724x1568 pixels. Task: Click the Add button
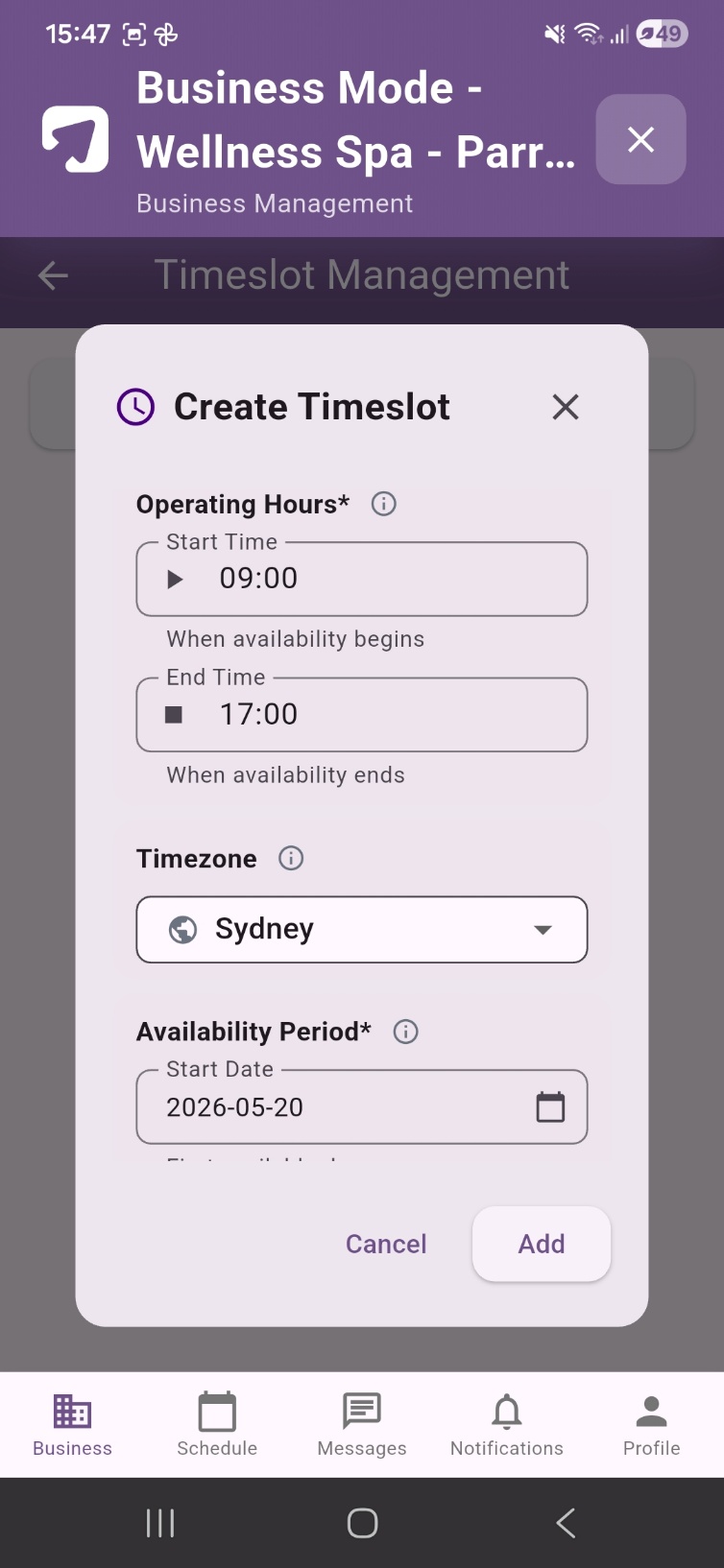pos(542,1244)
